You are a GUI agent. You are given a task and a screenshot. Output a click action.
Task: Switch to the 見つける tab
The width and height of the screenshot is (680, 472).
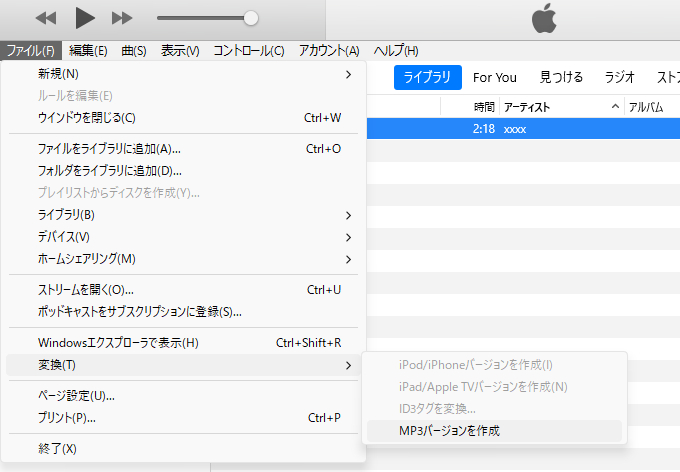(561, 78)
